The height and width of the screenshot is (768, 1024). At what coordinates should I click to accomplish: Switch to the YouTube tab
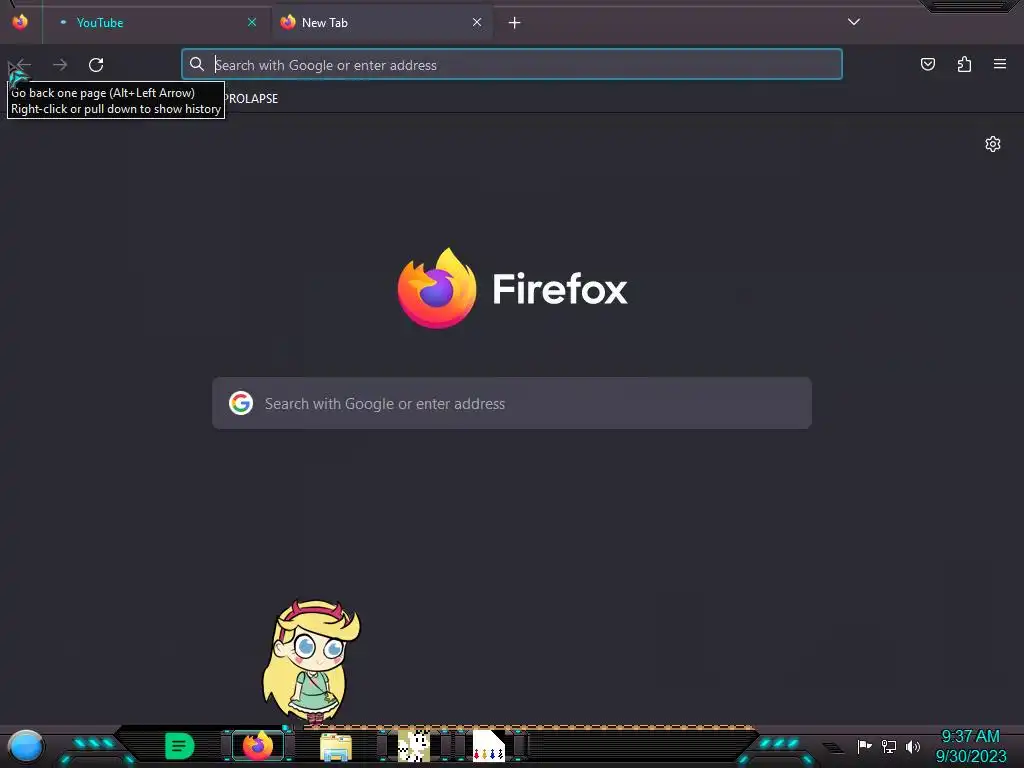click(x=155, y=23)
